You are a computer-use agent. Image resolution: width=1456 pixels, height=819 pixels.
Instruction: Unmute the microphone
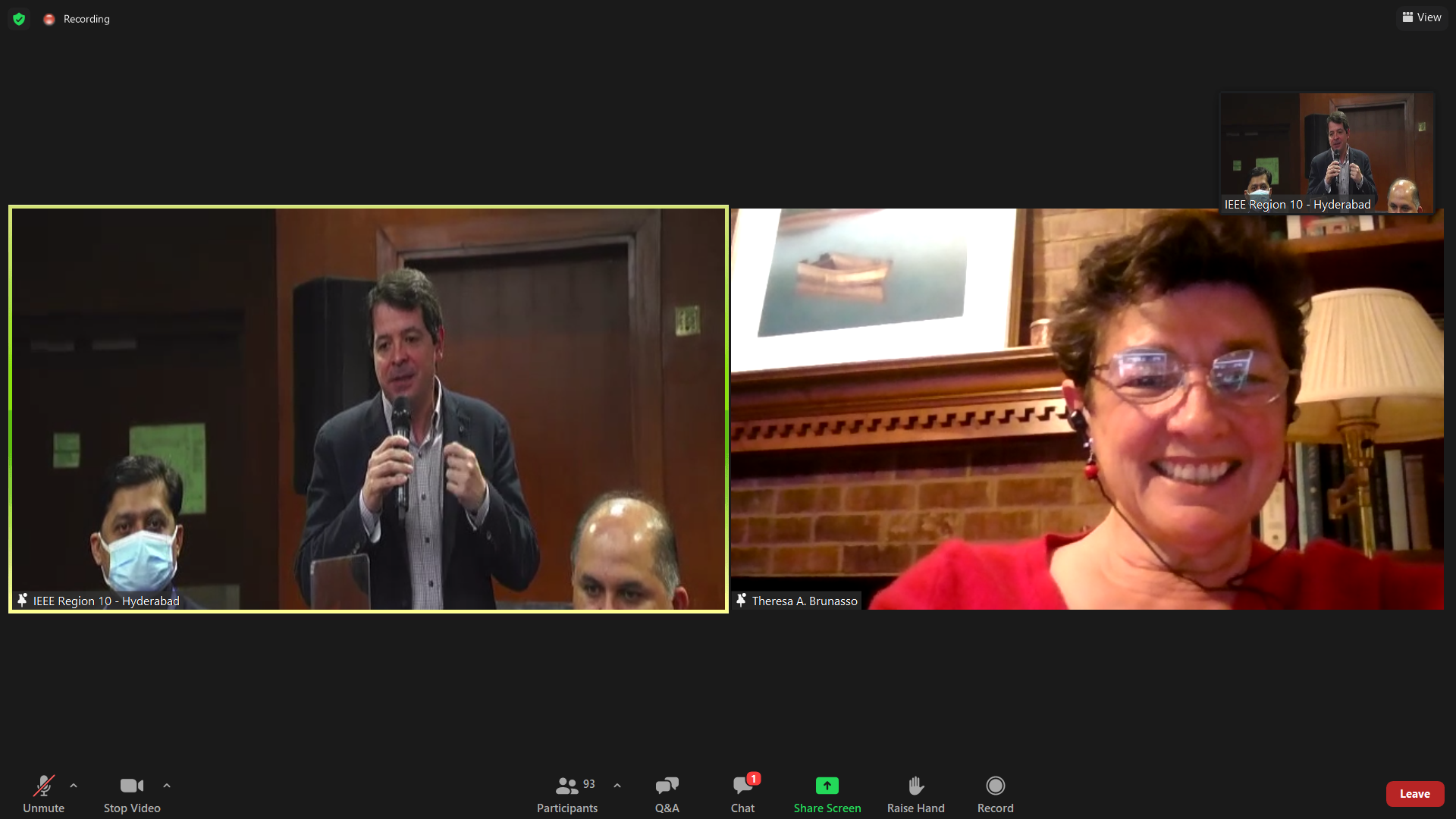coord(44,794)
